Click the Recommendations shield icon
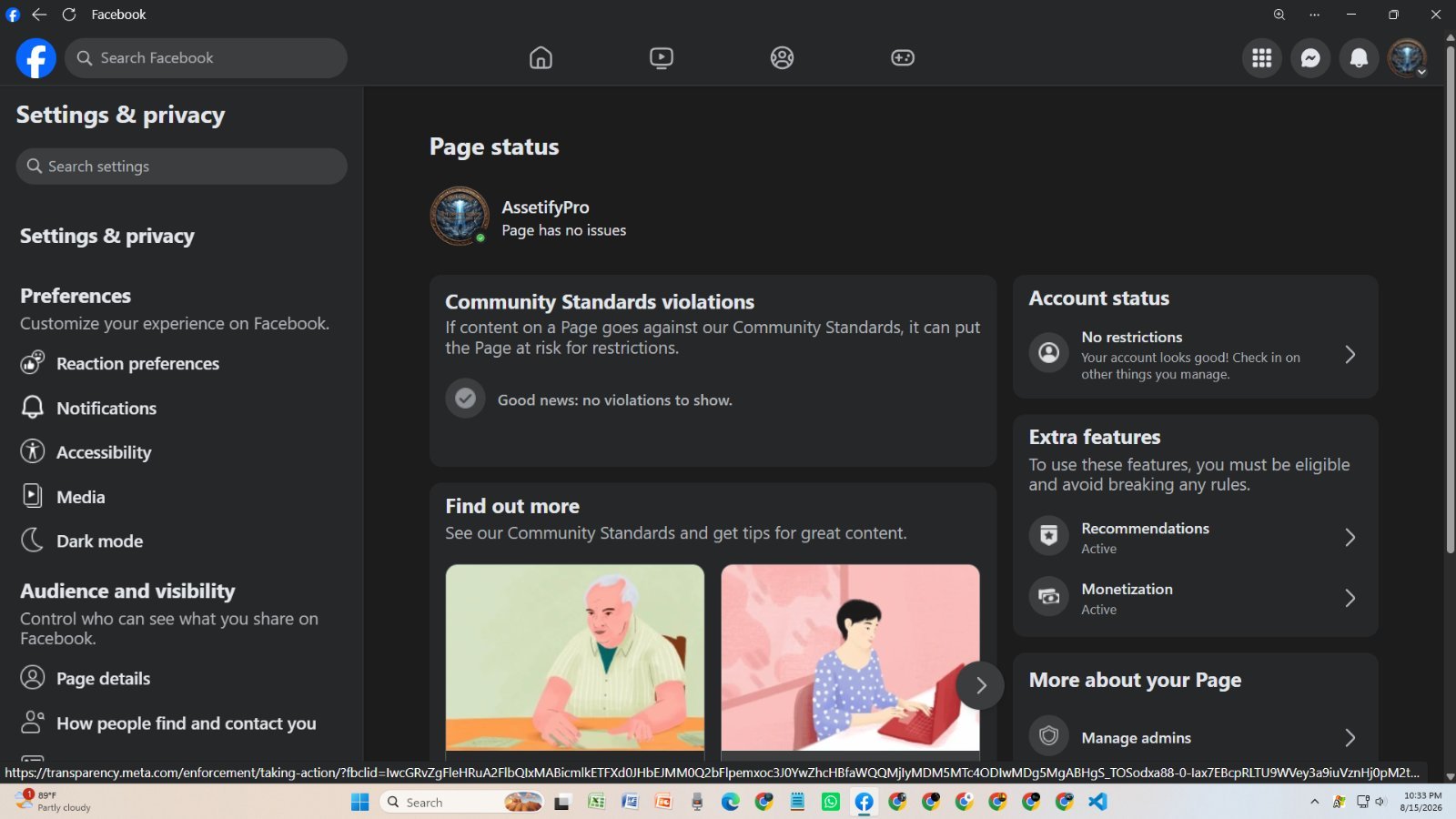This screenshot has height=819, width=1456. click(1048, 536)
